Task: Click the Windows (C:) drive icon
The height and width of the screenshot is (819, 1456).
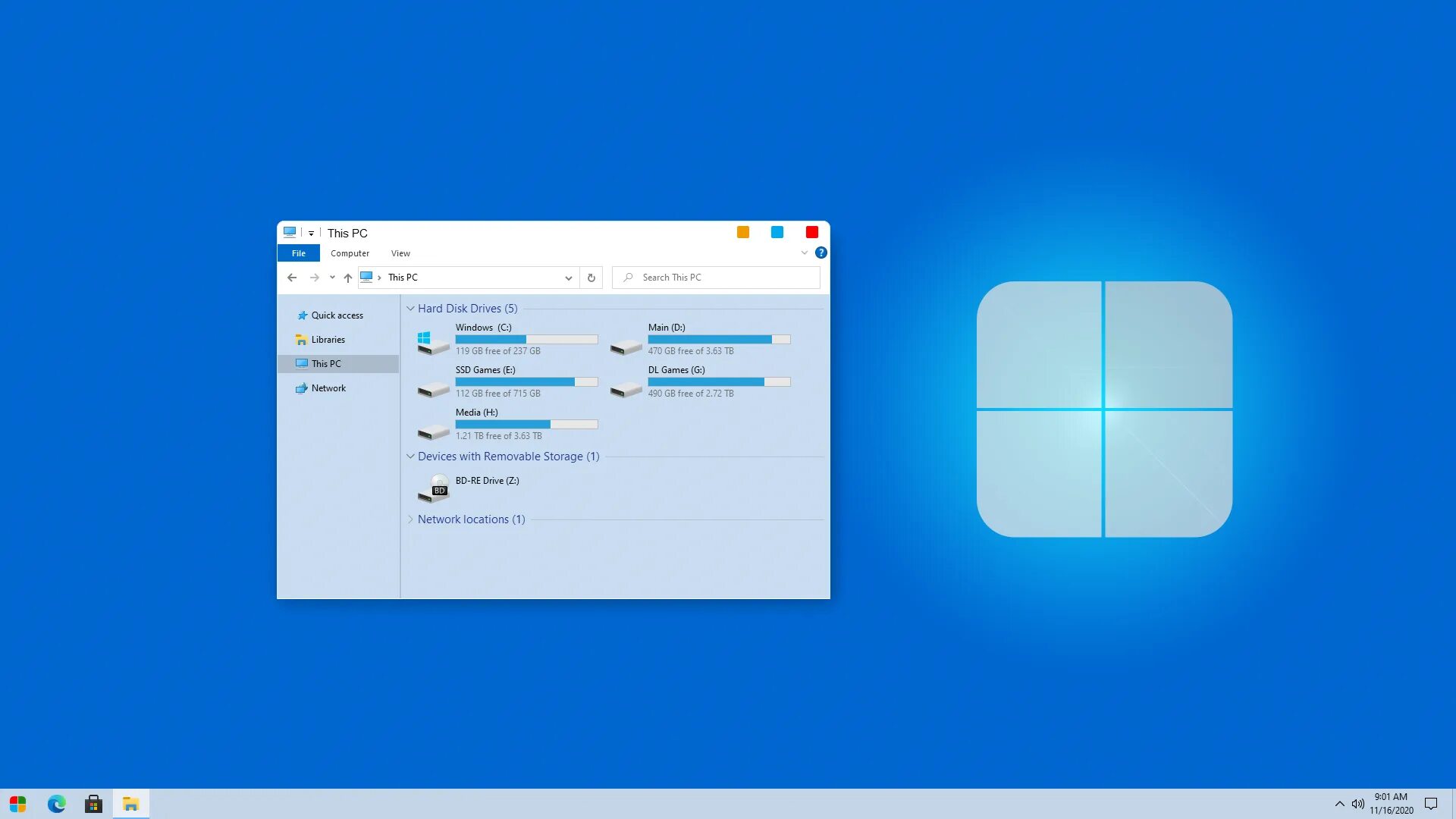Action: pos(432,339)
